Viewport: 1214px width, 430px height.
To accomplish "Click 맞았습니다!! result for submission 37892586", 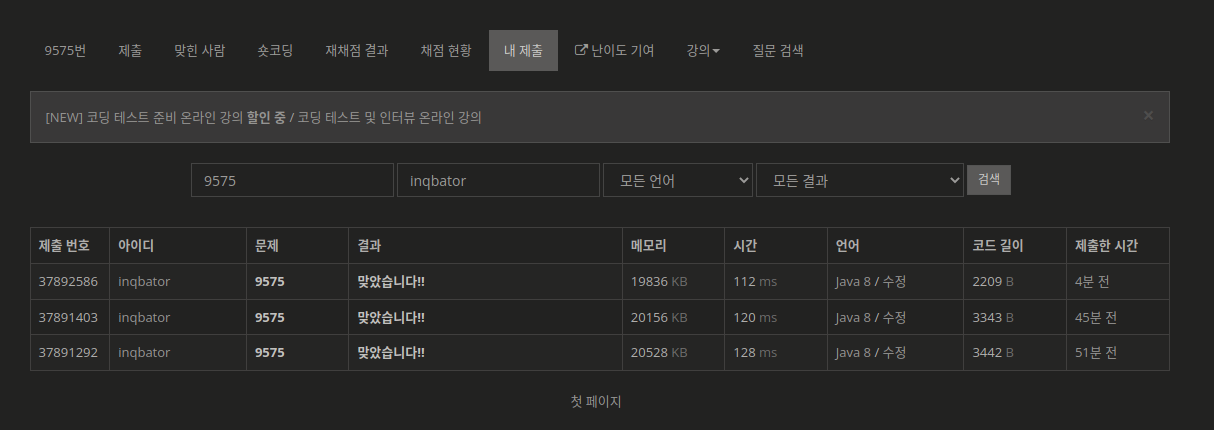I will 391,282.
